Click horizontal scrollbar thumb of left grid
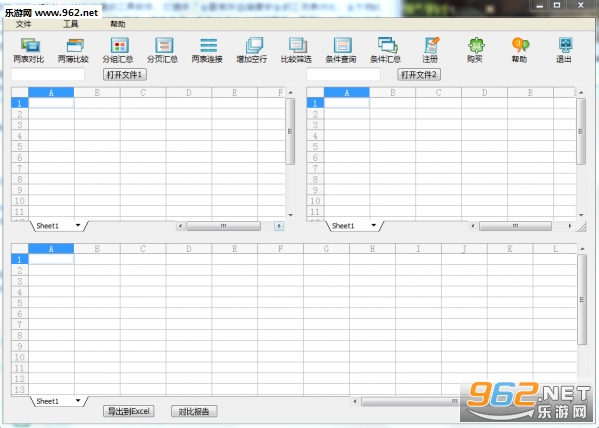 pyautogui.click(x=224, y=226)
